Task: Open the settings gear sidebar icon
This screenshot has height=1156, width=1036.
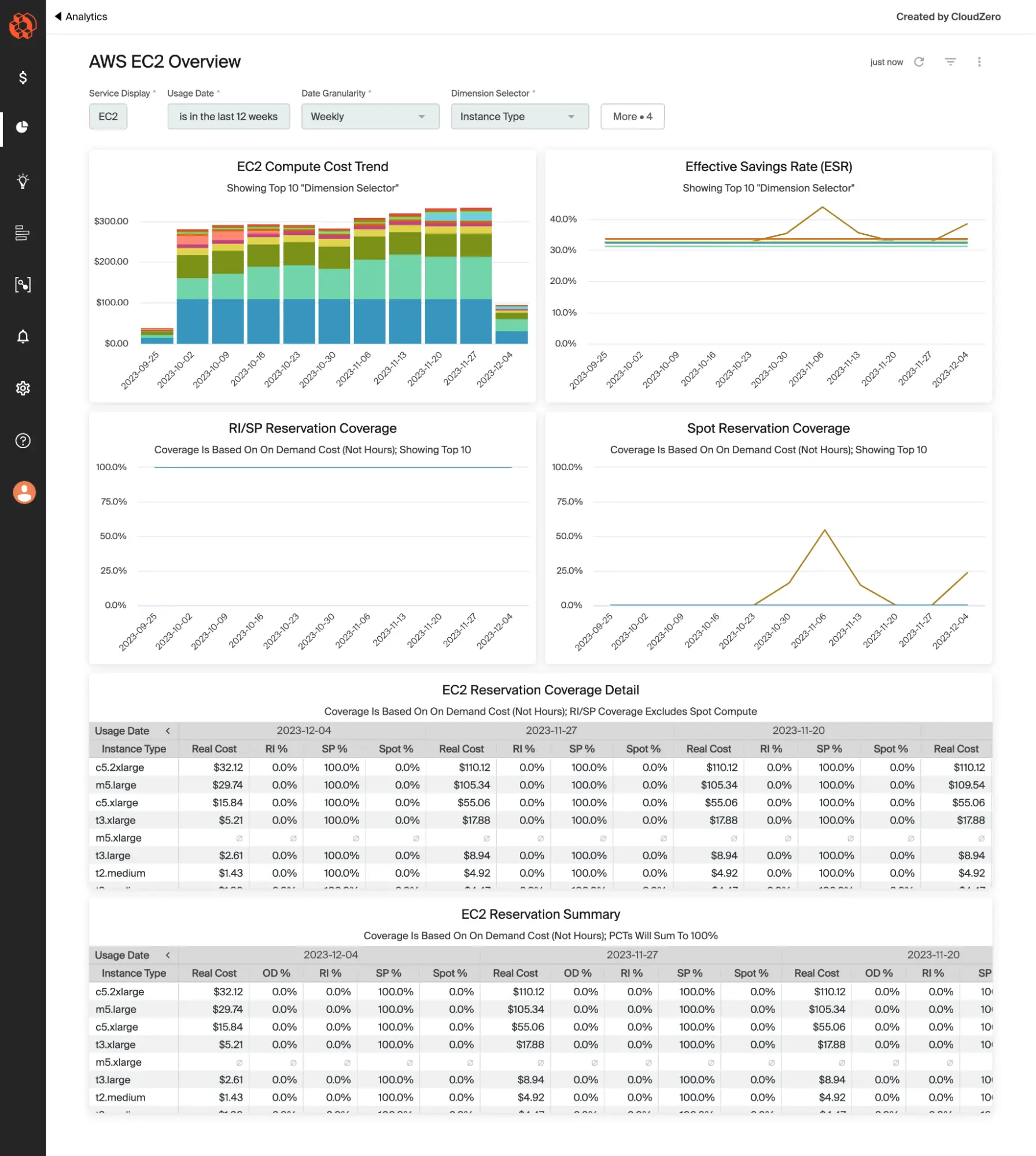Action: (x=23, y=388)
